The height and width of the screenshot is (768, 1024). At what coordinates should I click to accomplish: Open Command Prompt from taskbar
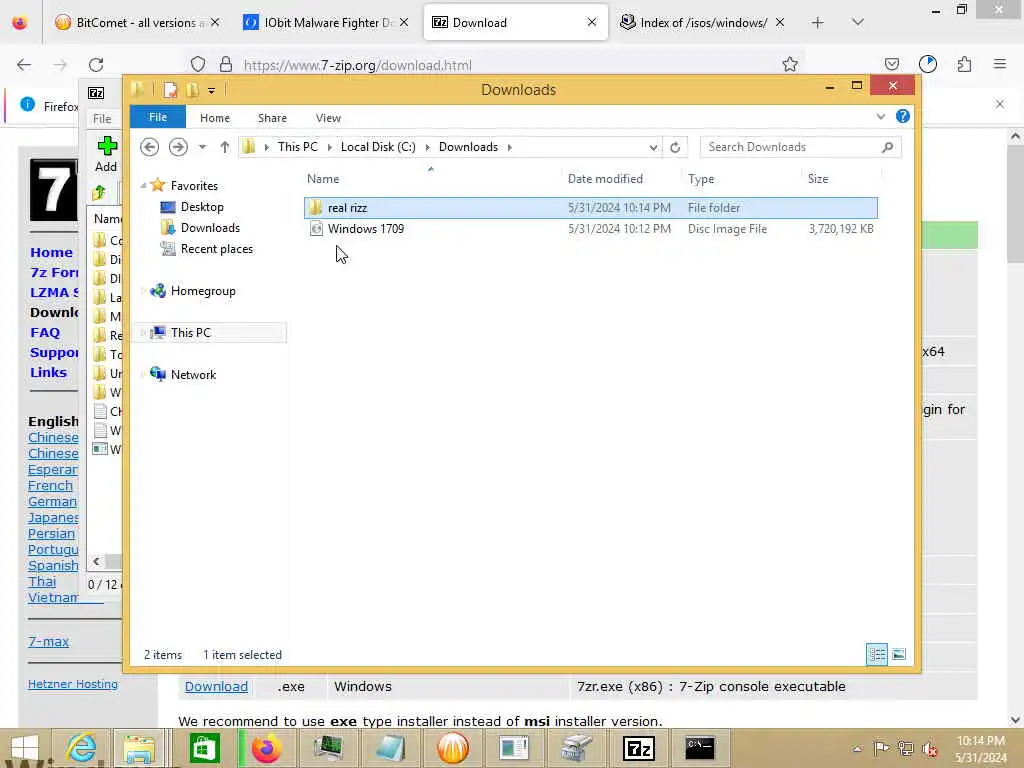(x=699, y=748)
